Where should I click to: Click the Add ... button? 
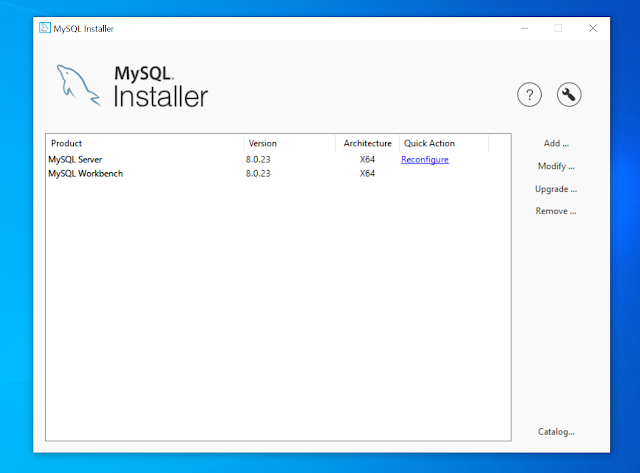coord(556,143)
